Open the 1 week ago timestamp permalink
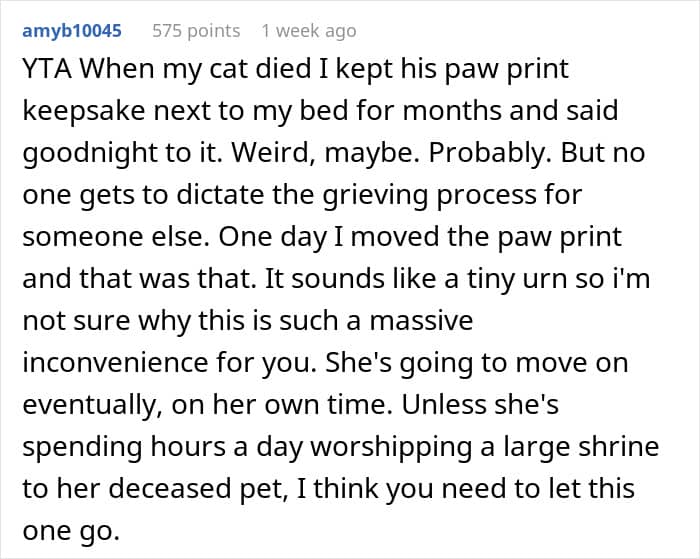Viewport: 700px width, 559px height. [309, 31]
